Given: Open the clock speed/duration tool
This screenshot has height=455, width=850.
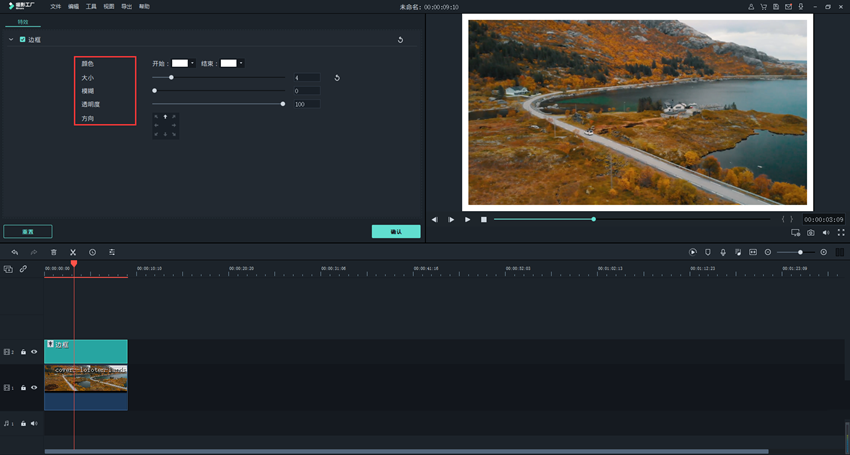Looking at the screenshot, I should [92, 252].
